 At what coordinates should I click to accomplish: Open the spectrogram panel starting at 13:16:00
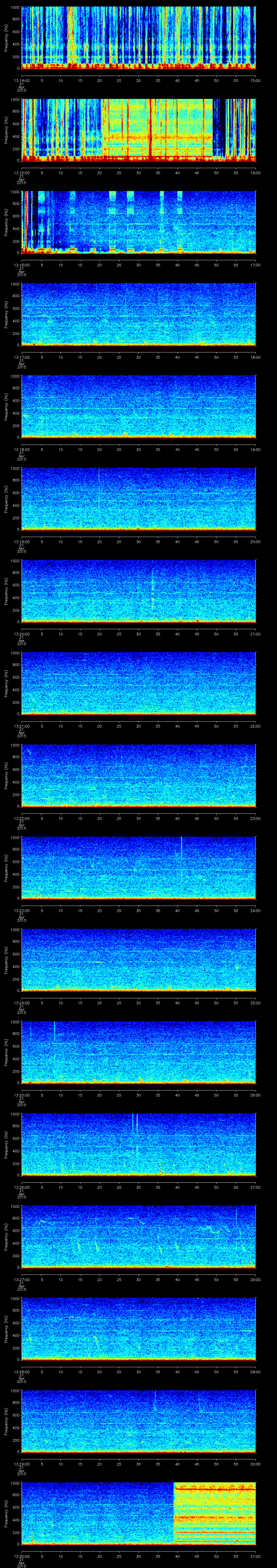pyautogui.click(x=139, y=222)
